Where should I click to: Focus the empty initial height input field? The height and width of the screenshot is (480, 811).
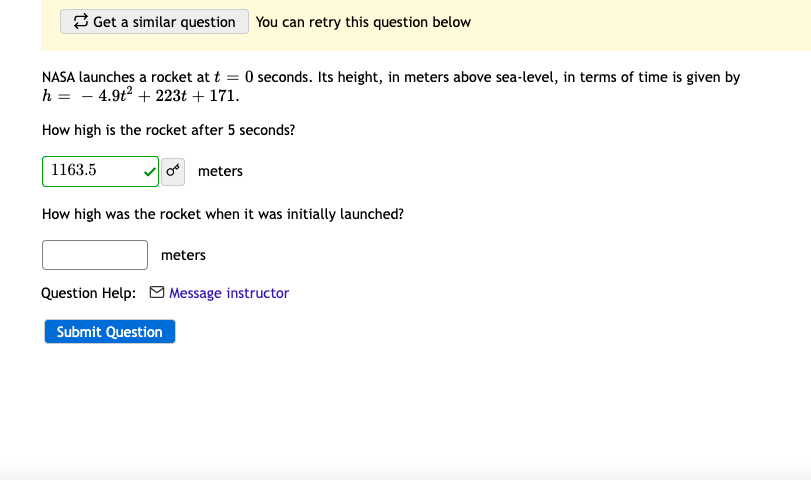[95, 255]
